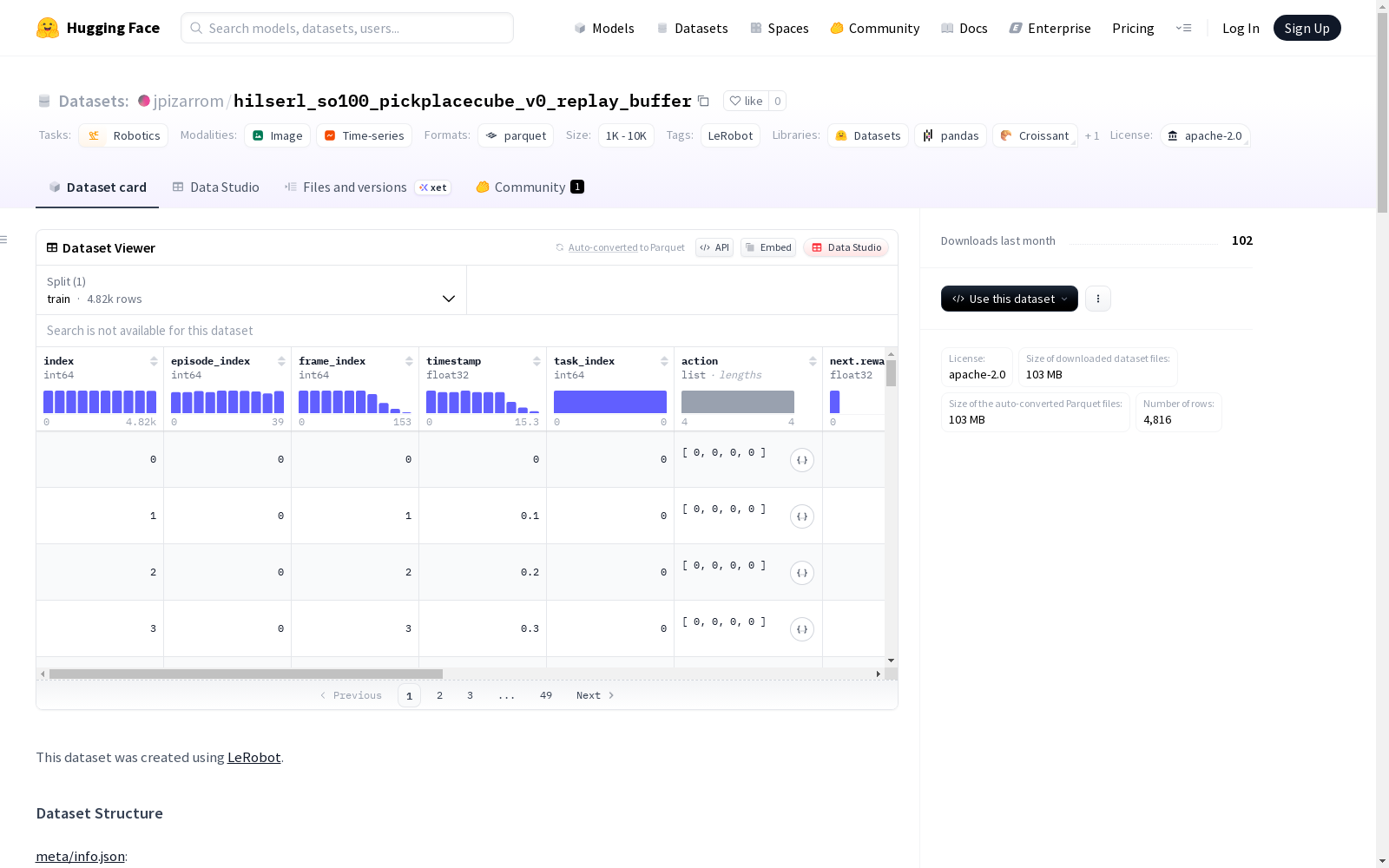This screenshot has height=868, width=1389.
Task: Switch to the Data Studio tab
Action: [216, 187]
